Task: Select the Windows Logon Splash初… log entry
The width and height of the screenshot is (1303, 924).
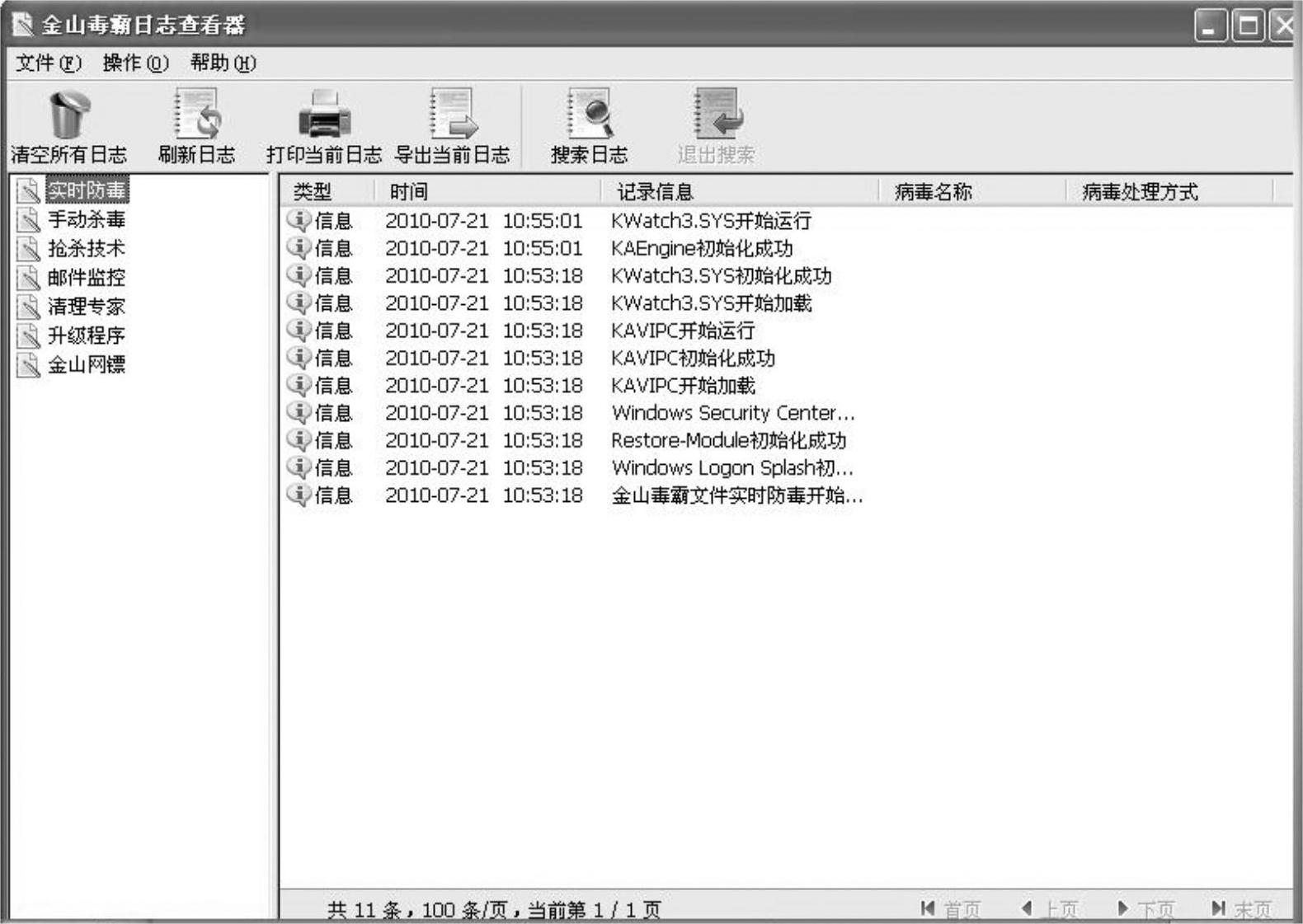Action: click(x=732, y=467)
